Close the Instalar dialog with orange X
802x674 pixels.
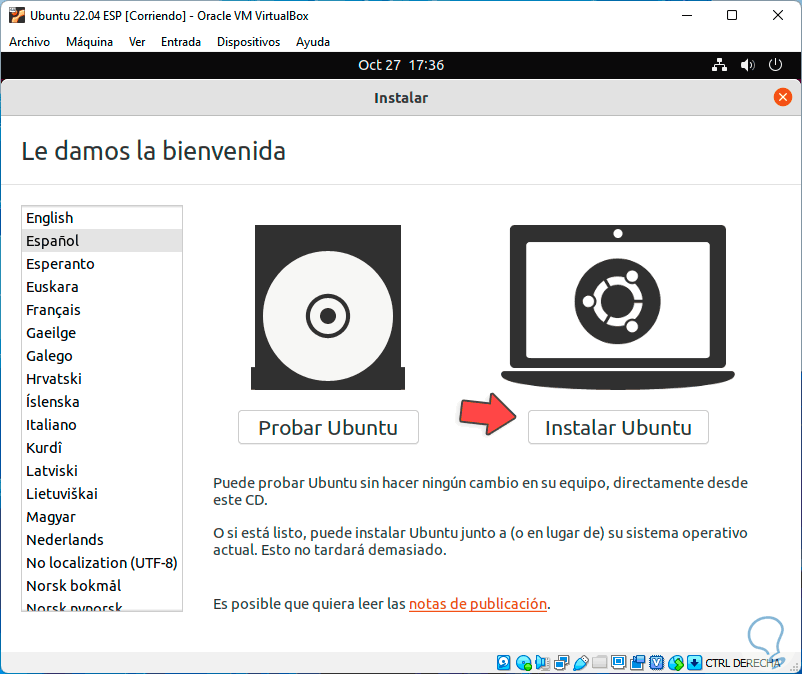tap(783, 97)
